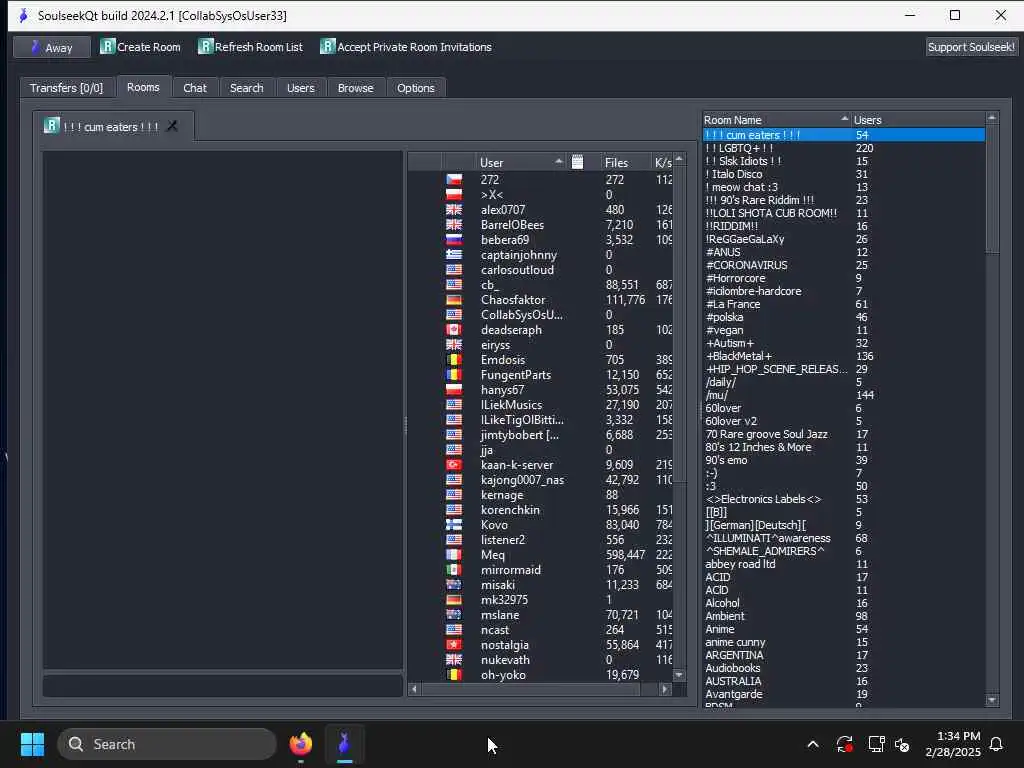Click the SoulseekQt taskbar icon
This screenshot has height=768, width=1024.
(344, 744)
